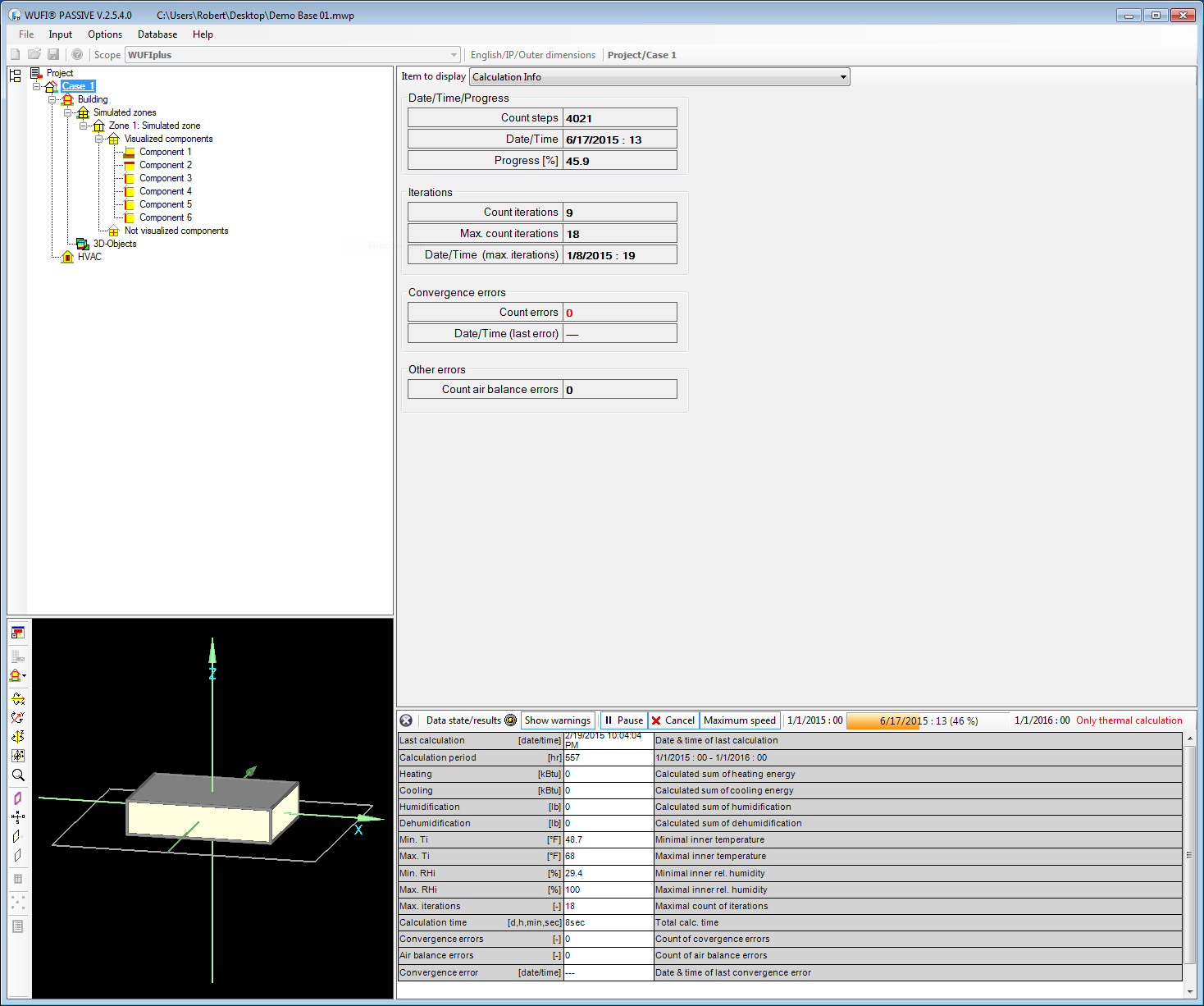Image resolution: width=1204 pixels, height=1006 pixels.
Task: Click the N-S compass orientation icon
Action: point(17,817)
